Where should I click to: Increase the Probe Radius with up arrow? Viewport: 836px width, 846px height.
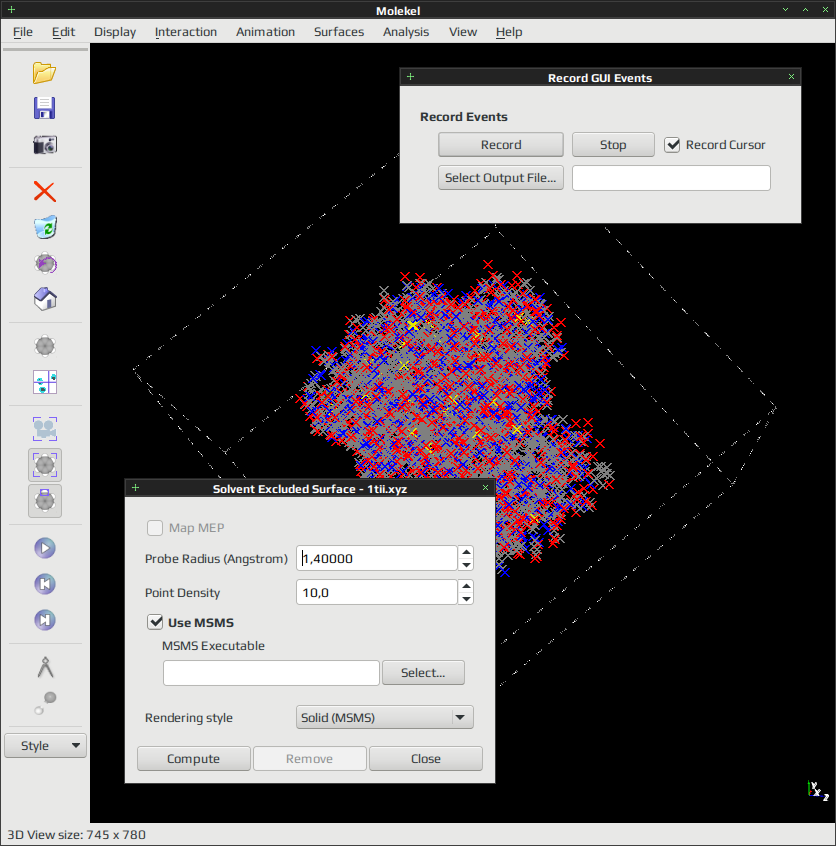(x=466, y=552)
